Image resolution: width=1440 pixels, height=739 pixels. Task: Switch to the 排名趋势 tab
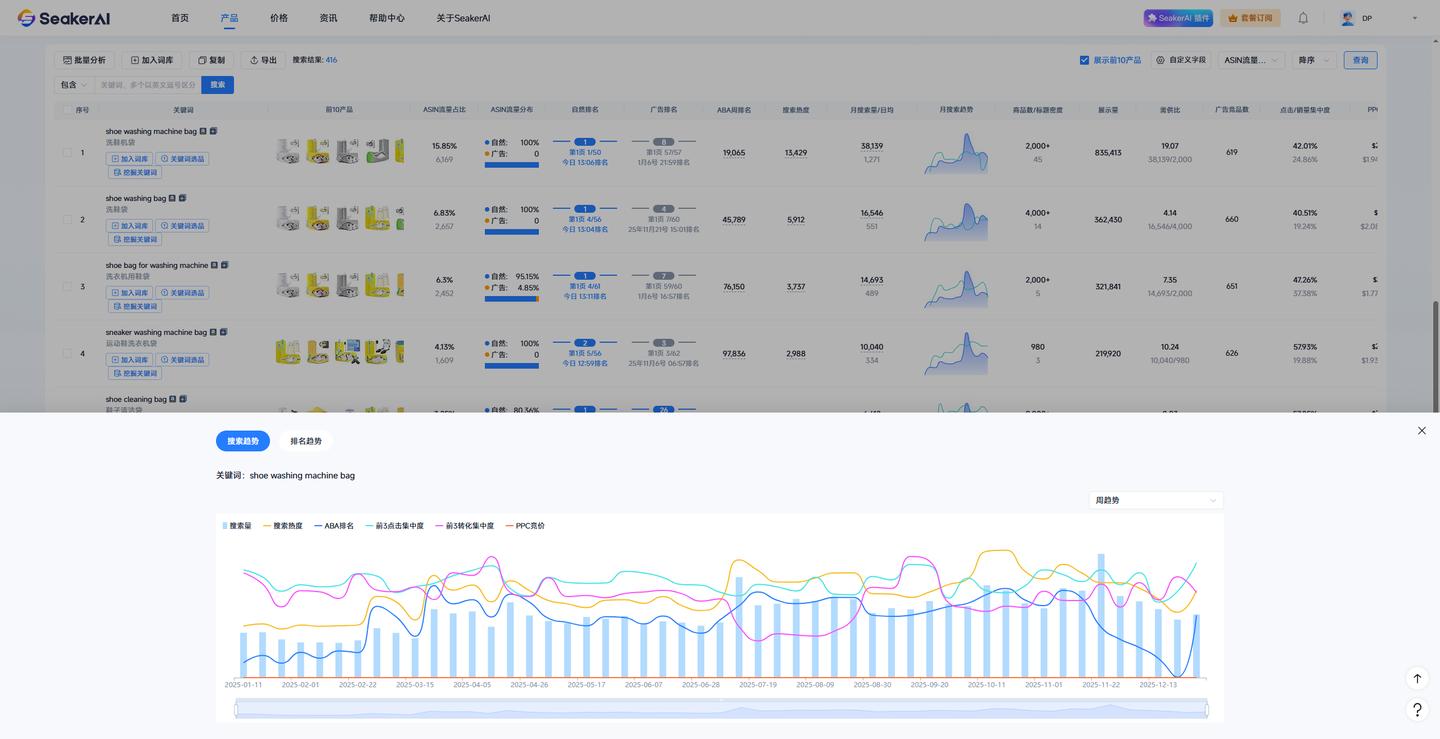(x=306, y=441)
